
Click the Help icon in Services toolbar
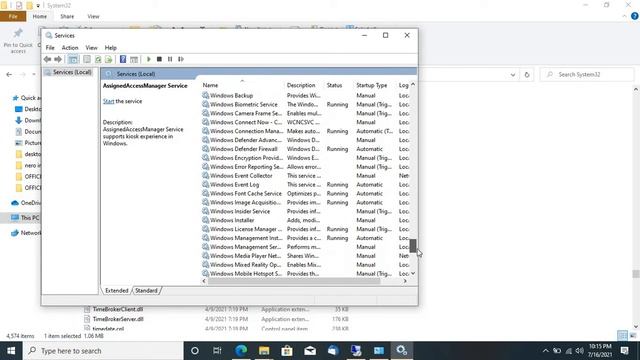click(123, 59)
